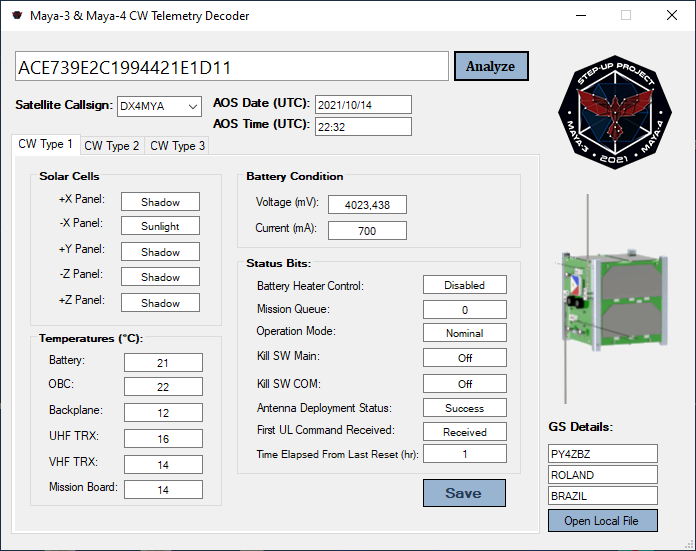This screenshot has width=696, height=551.
Task: Close the Telemetry Decoder window
Action: [x=672, y=16]
